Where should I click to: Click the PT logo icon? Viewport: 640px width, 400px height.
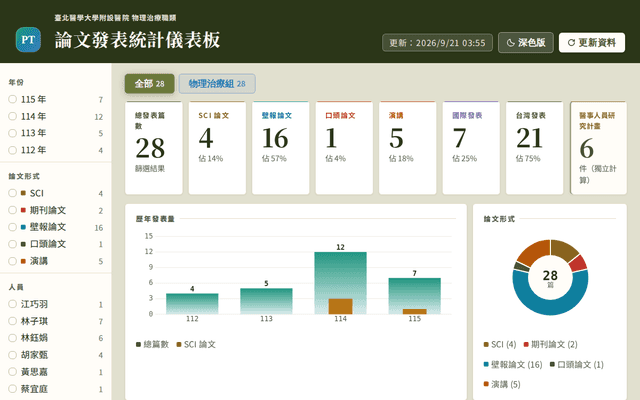point(28,40)
